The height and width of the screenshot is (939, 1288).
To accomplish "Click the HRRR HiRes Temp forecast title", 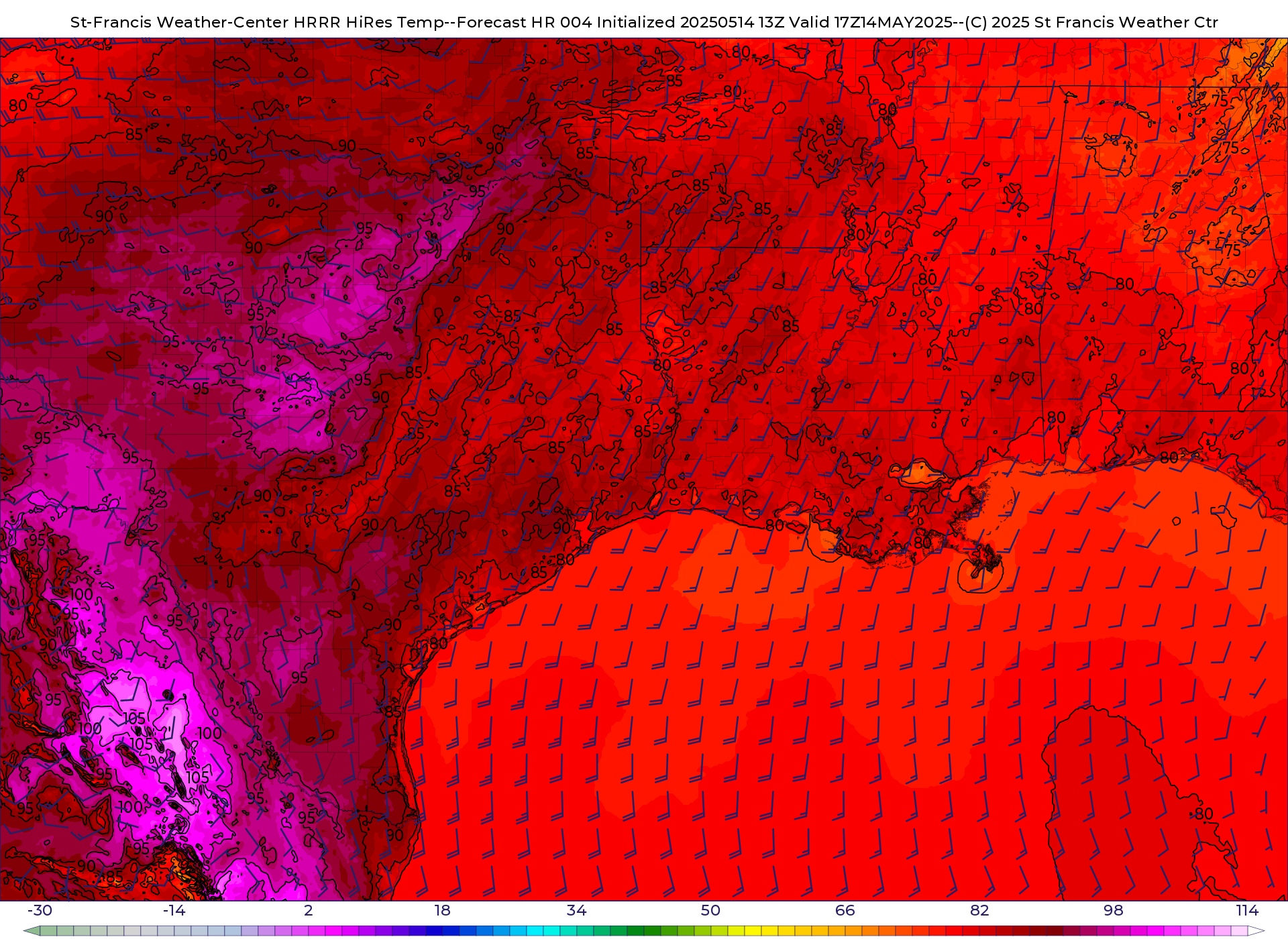I will tap(644, 22).
